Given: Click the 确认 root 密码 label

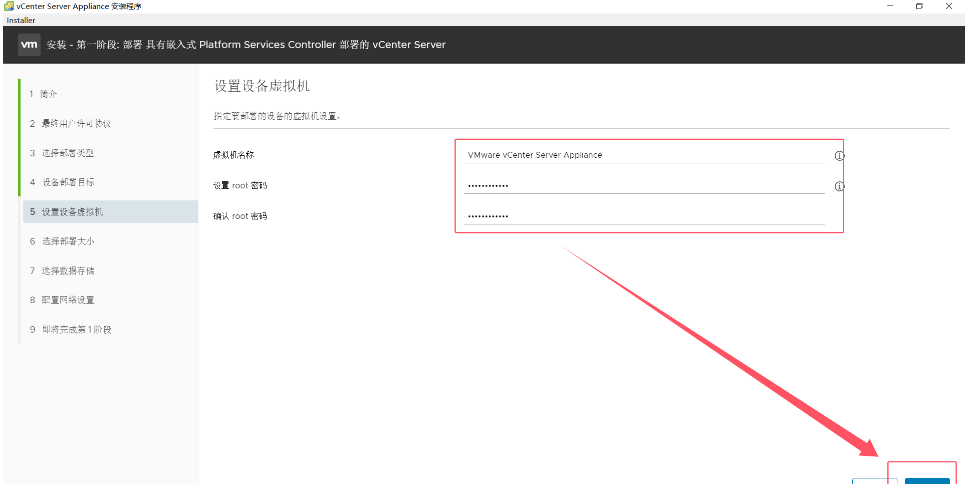Looking at the screenshot, I should (240, 216).
